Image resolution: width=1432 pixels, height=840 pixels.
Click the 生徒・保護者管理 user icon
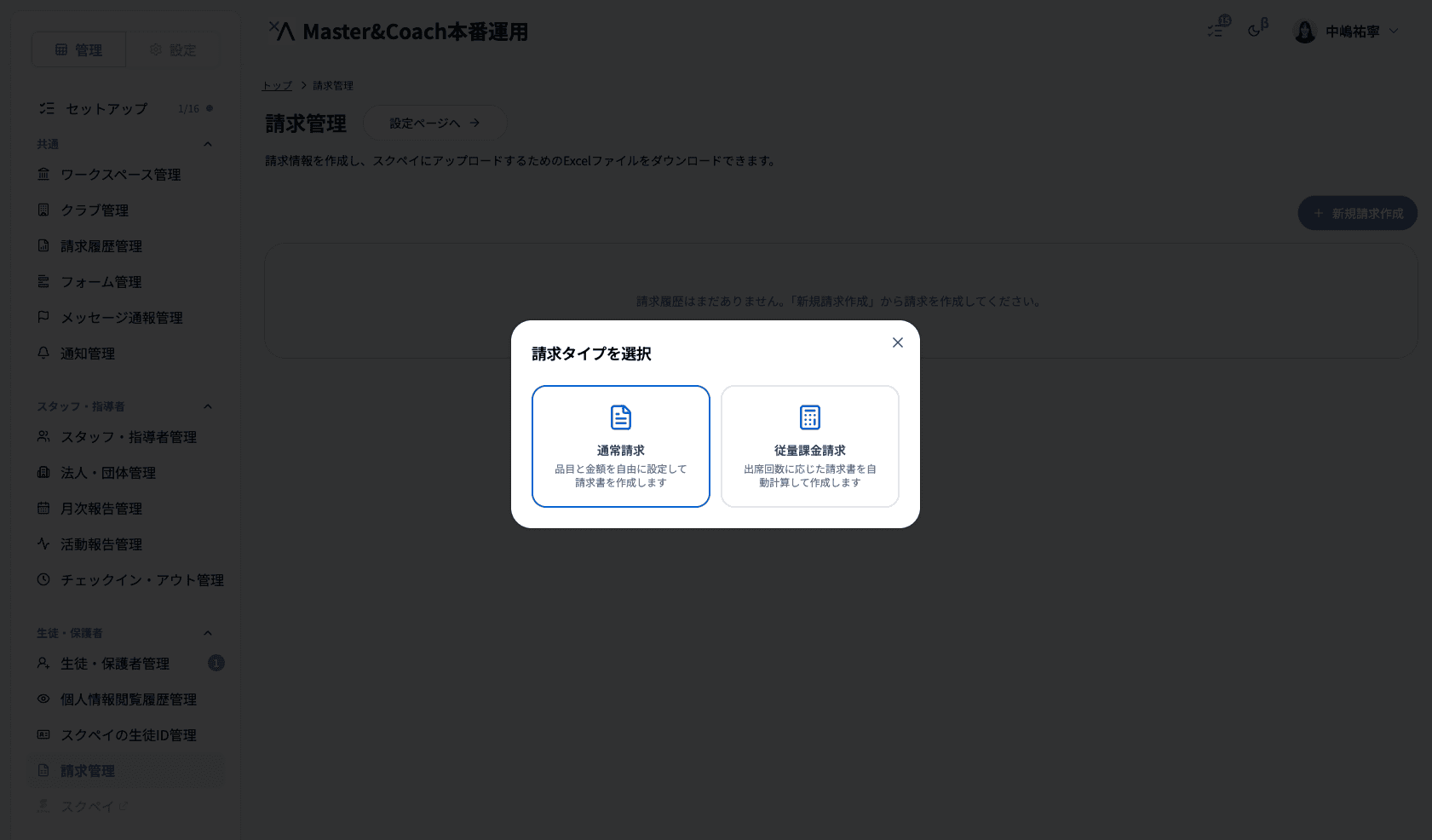[43, 663]
